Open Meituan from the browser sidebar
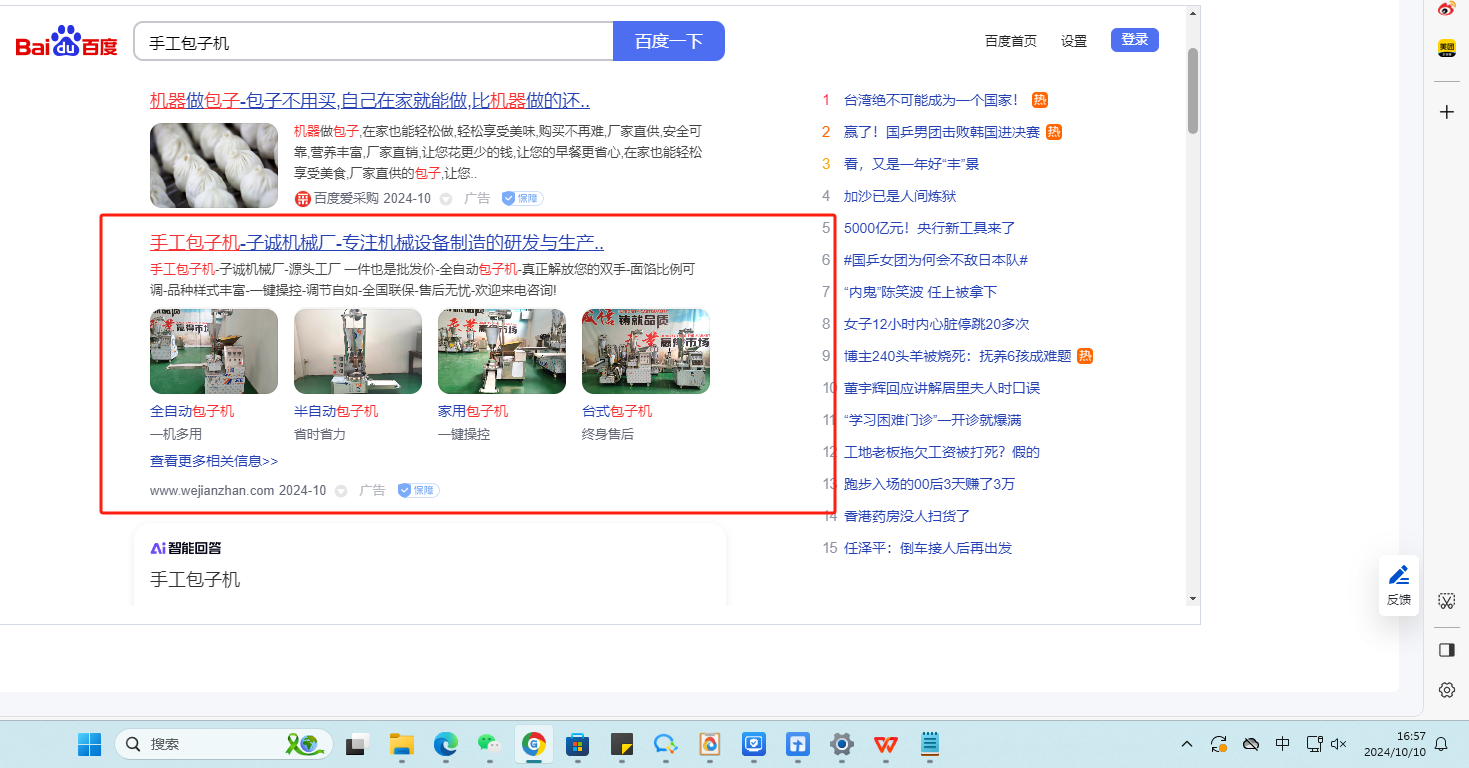The image size is (1469, 768). pyautogui.click(x=1446, y=48)
